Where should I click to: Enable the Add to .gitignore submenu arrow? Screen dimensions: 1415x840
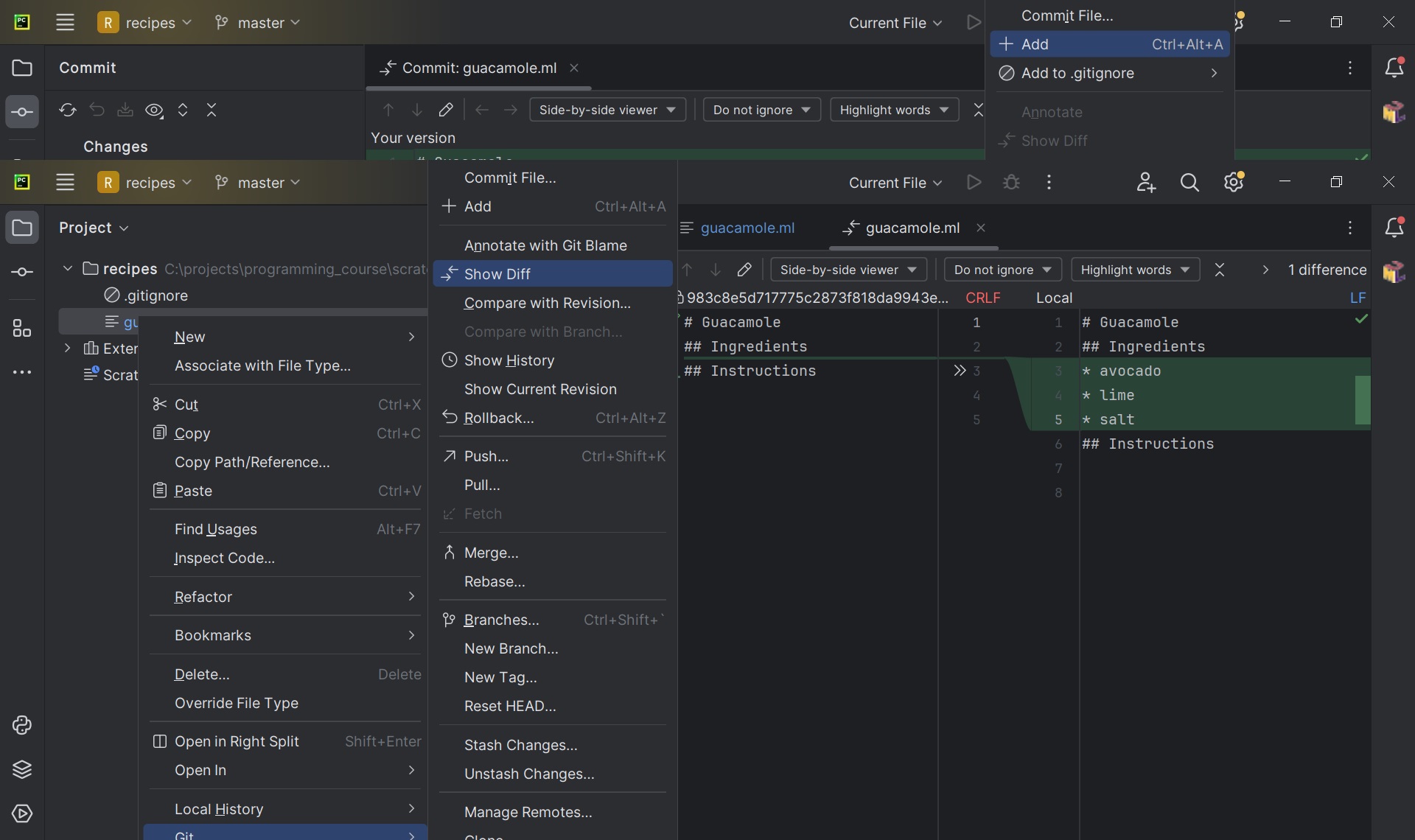pyautogui.click(x=1213, y=72)
